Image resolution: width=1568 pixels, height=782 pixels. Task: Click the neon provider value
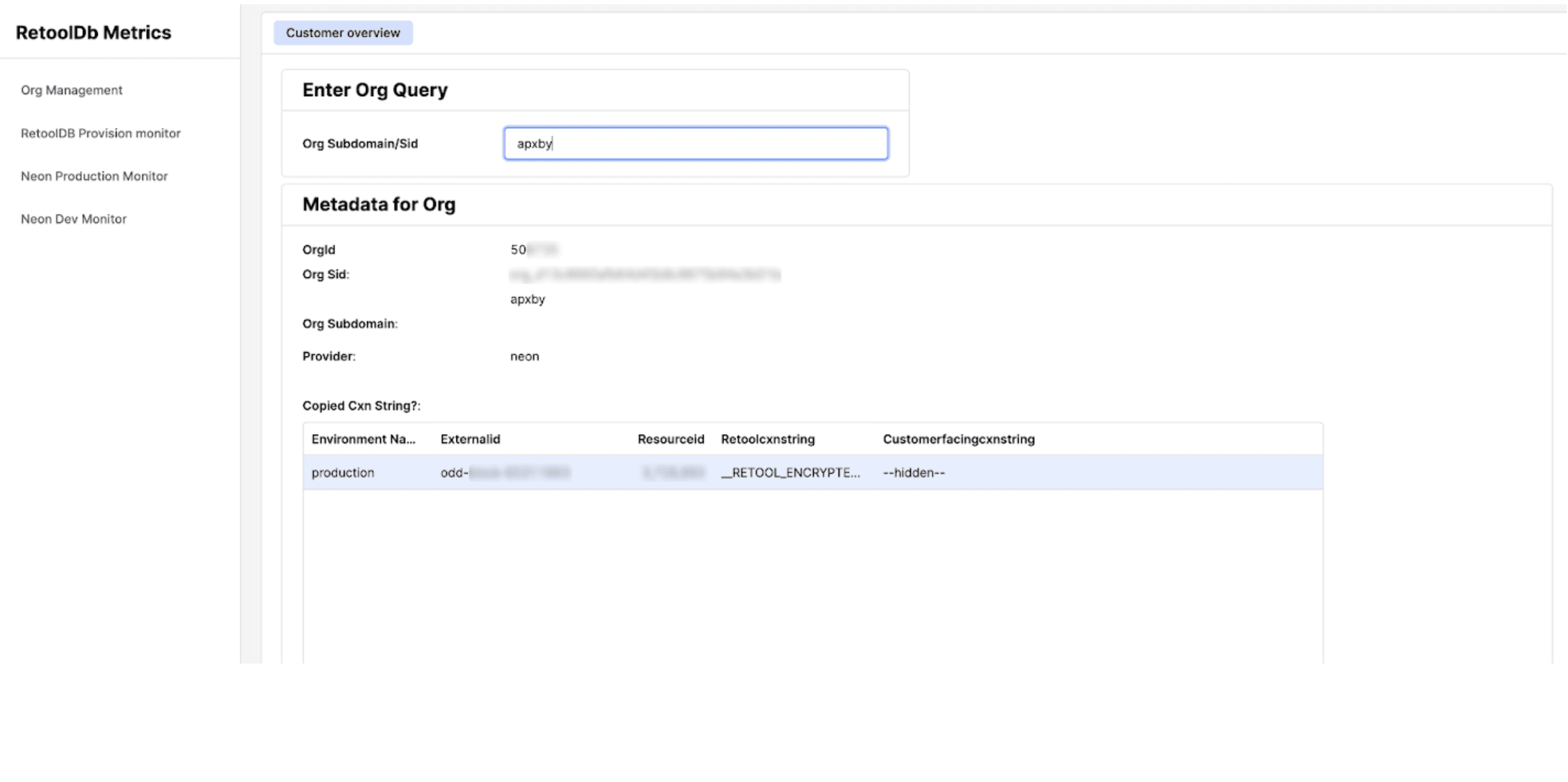524,356
